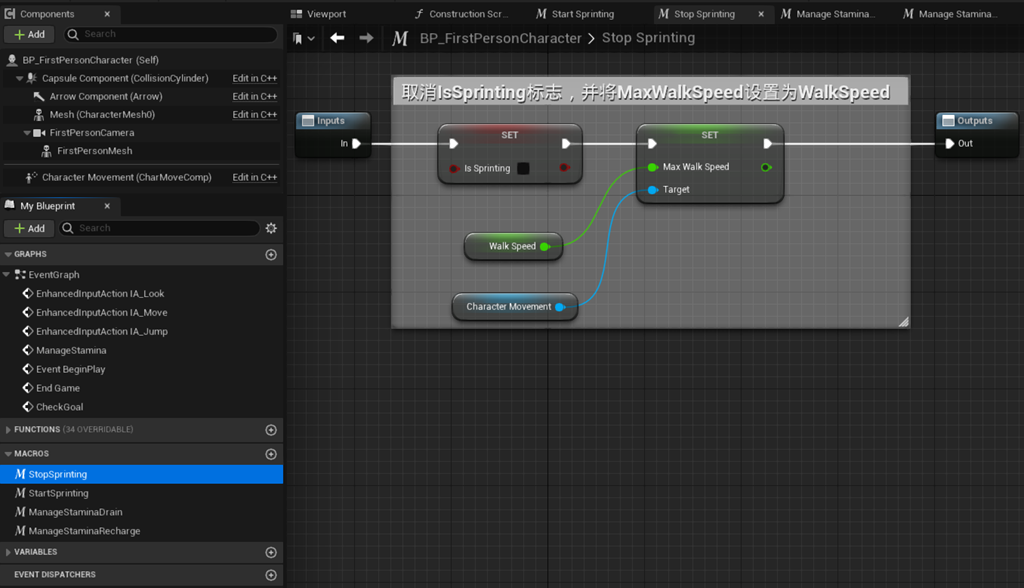Click the graph navigate forward arrow

[366, 38]
